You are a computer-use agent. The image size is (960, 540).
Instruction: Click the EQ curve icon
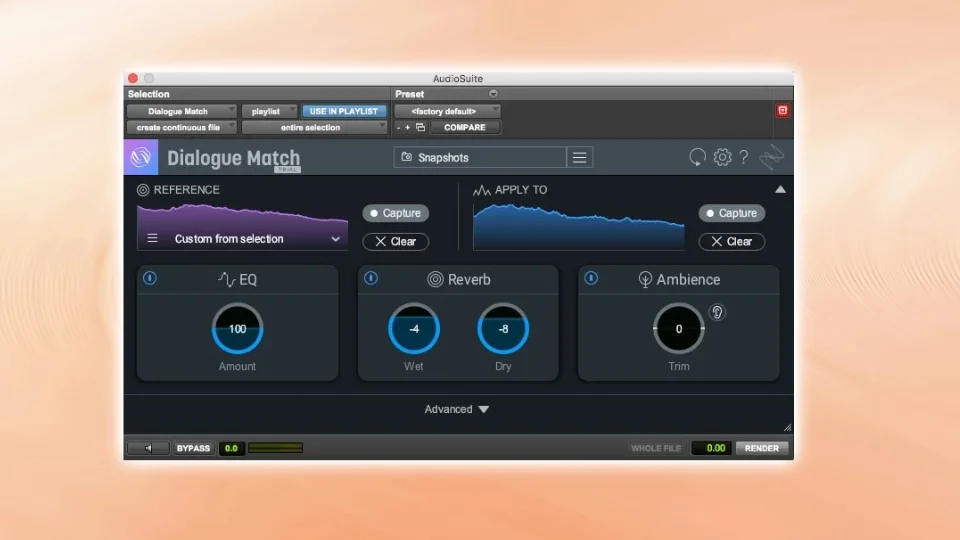(x=227, y=279)
